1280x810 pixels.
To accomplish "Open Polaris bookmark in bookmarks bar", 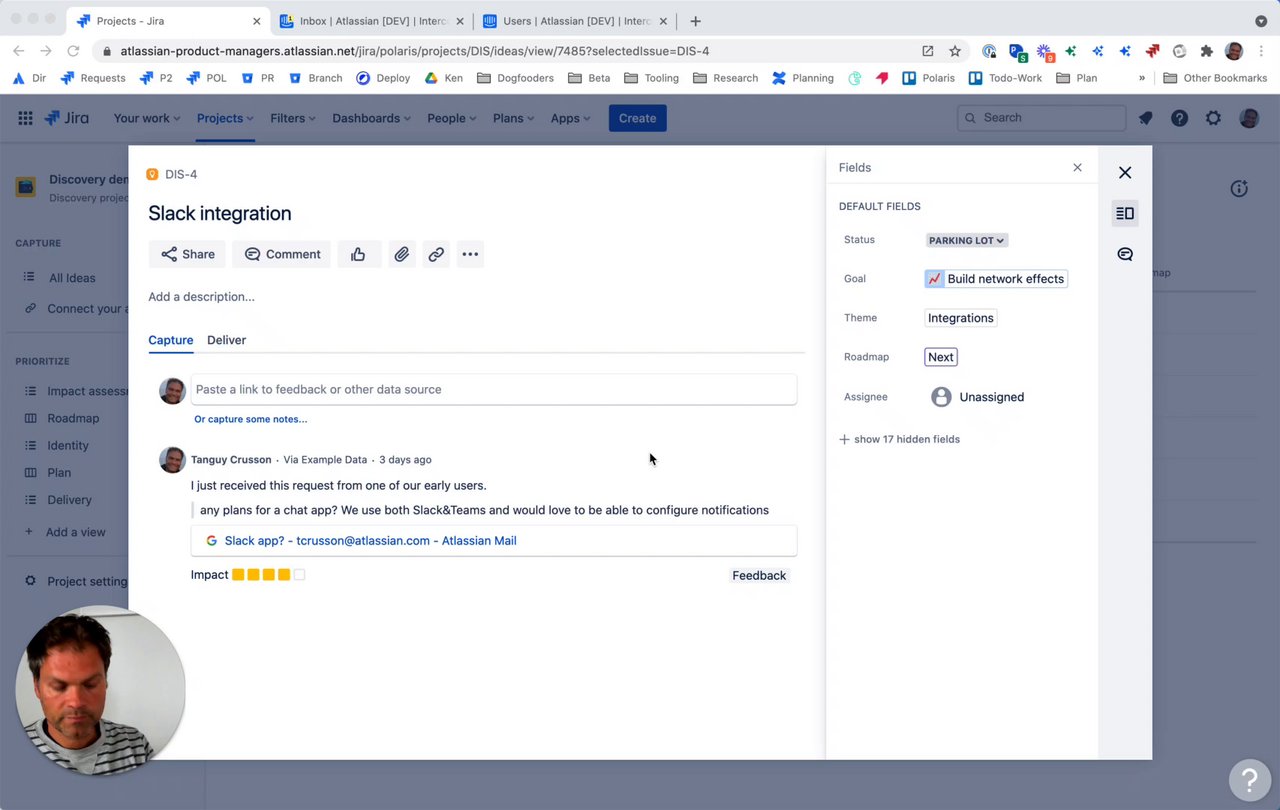I will click(928, 78).
